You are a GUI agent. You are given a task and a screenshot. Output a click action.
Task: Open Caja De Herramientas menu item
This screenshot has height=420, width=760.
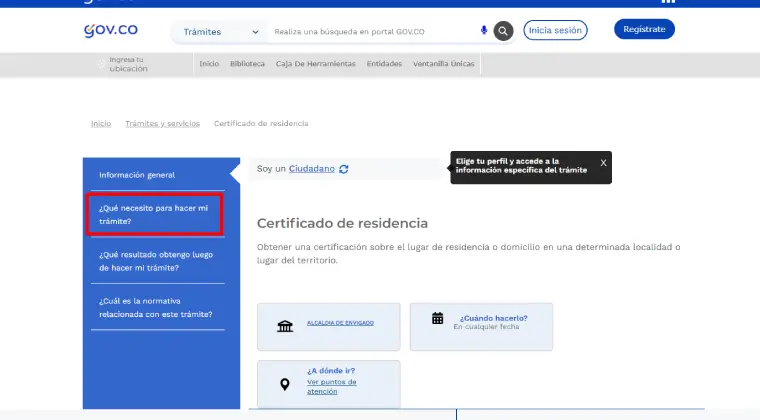pyautogui.click(x=316, y=63)
